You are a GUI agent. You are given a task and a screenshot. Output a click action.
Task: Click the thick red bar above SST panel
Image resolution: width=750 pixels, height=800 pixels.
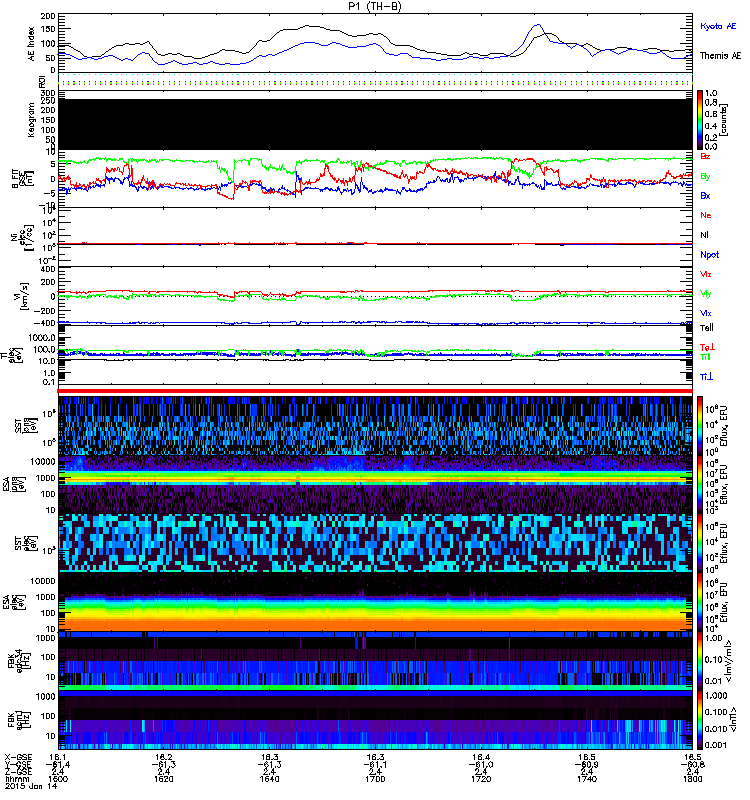[376, 391]
